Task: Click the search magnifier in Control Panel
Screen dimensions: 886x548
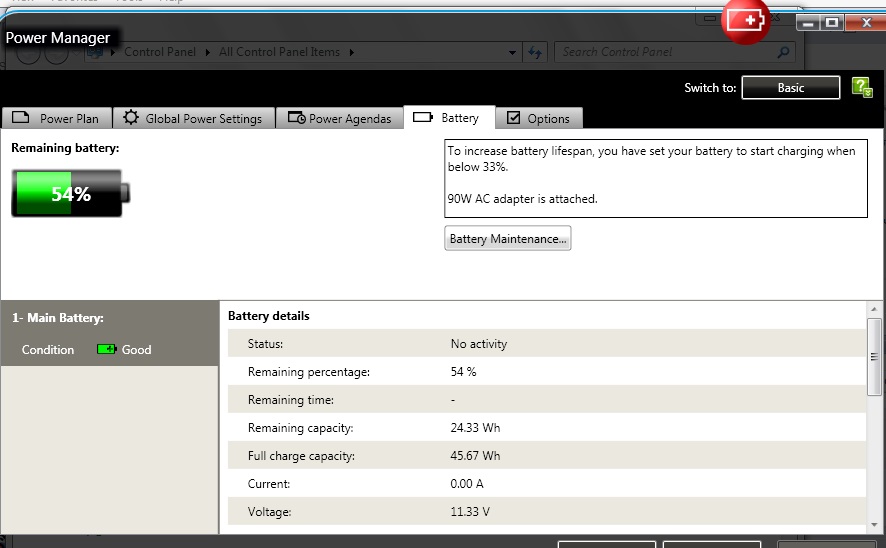Action: [783, 52]
